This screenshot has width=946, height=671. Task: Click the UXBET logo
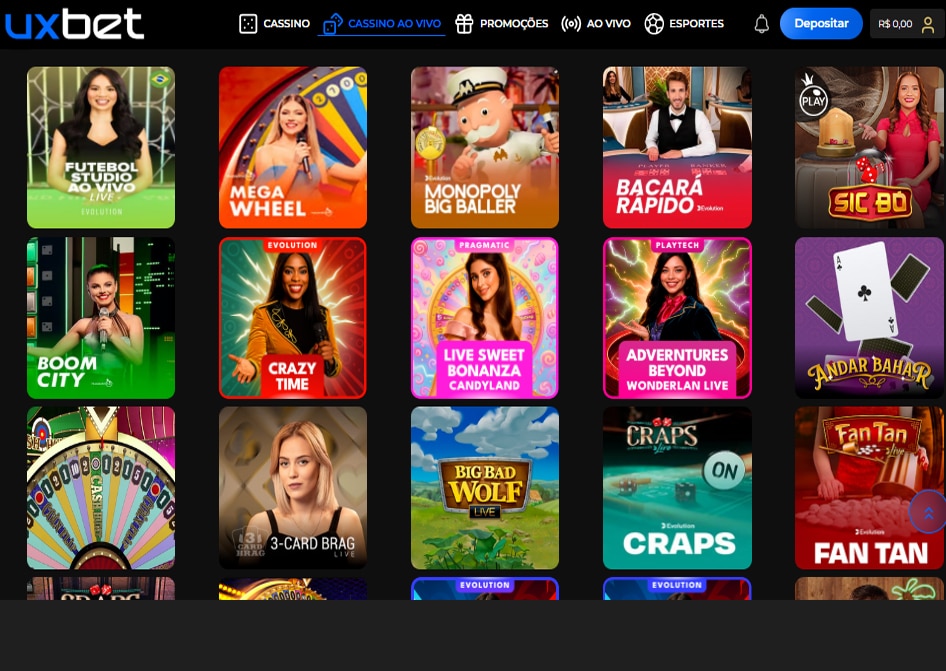pyautogui.click(x=74, y=23)
